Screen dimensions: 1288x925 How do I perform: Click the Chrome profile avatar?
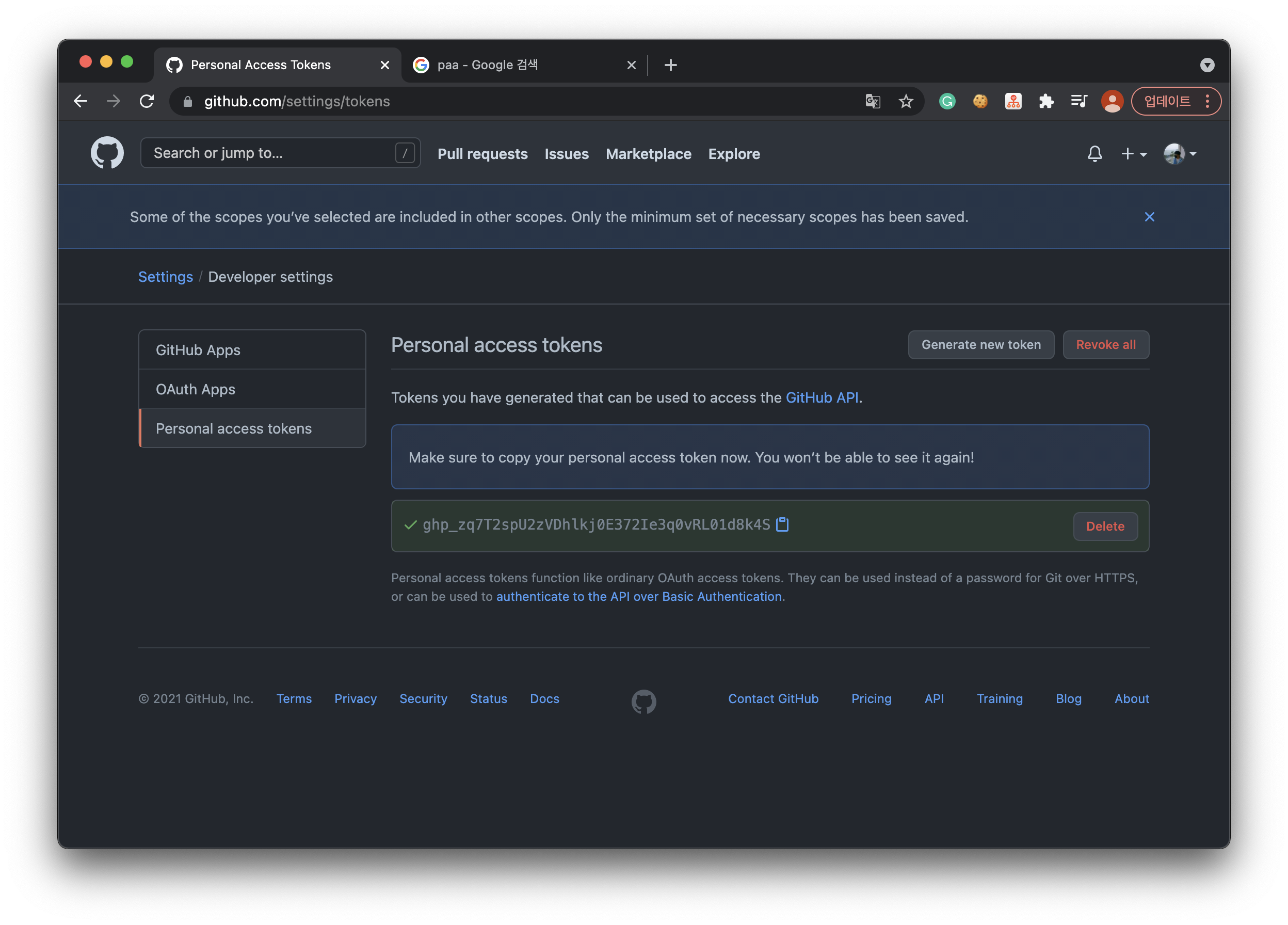point(1112,102)
